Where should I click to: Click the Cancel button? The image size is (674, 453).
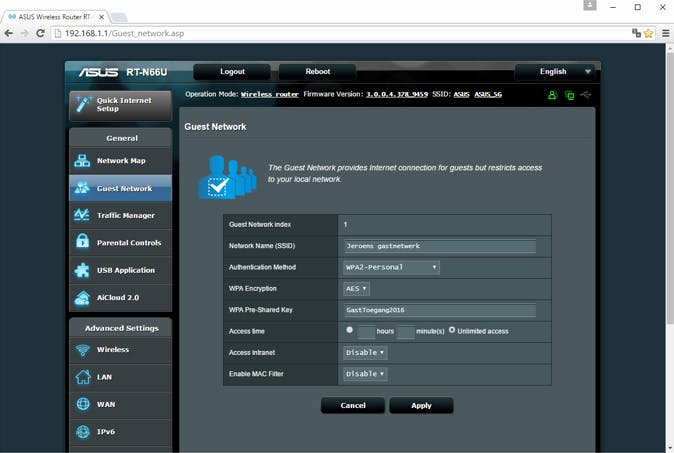(353, 405)
